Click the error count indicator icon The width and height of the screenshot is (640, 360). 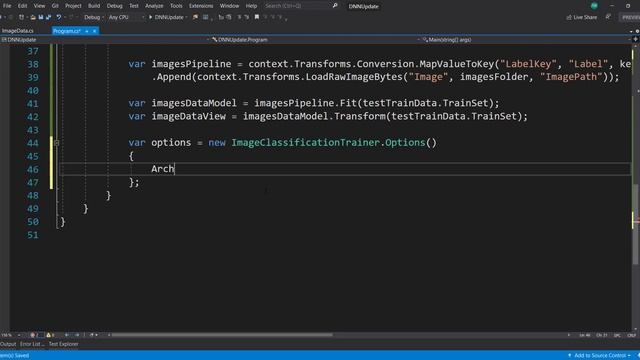pyautogui.click(x=34, y=335)
